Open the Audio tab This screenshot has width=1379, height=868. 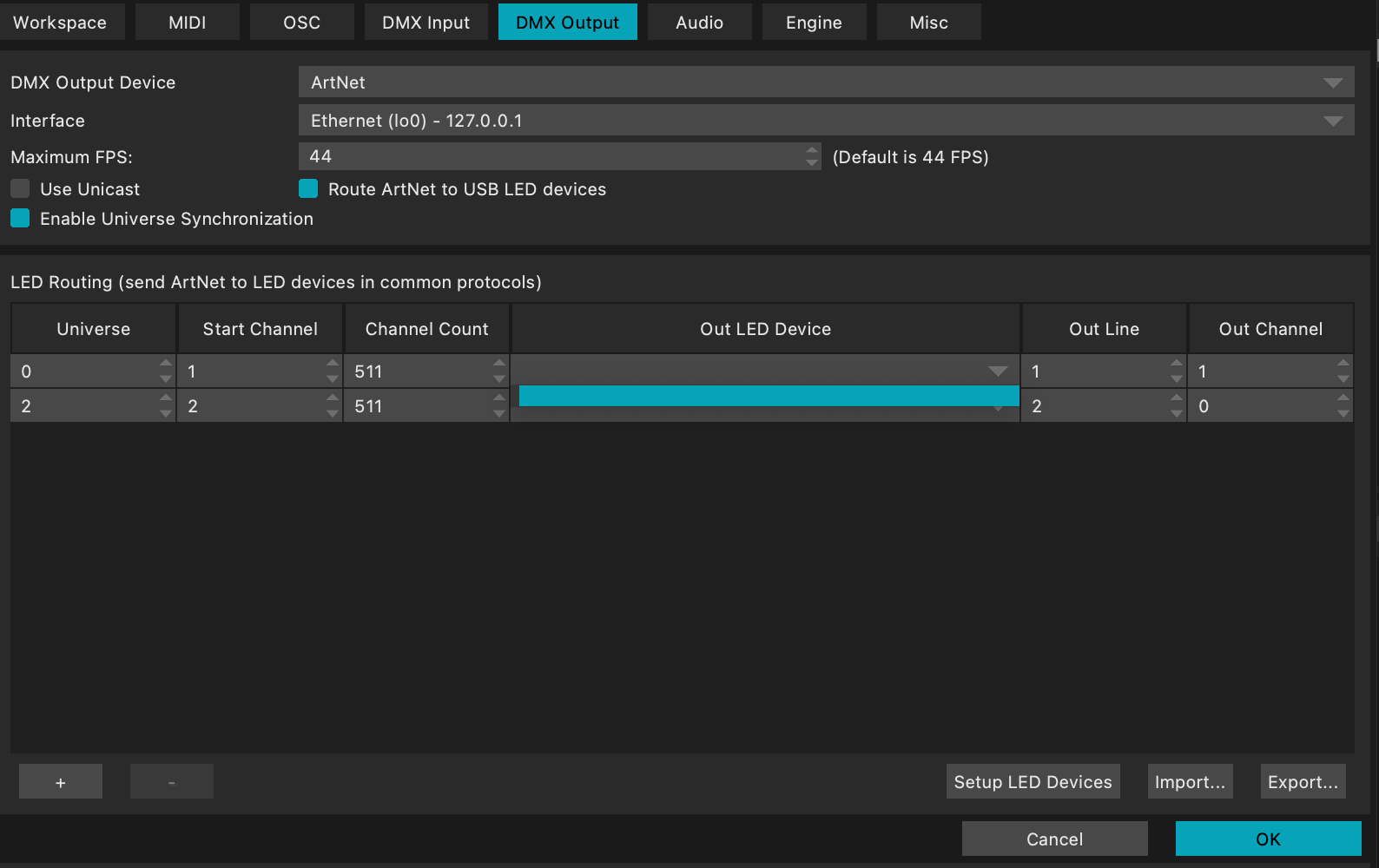(x=699, y=22)
